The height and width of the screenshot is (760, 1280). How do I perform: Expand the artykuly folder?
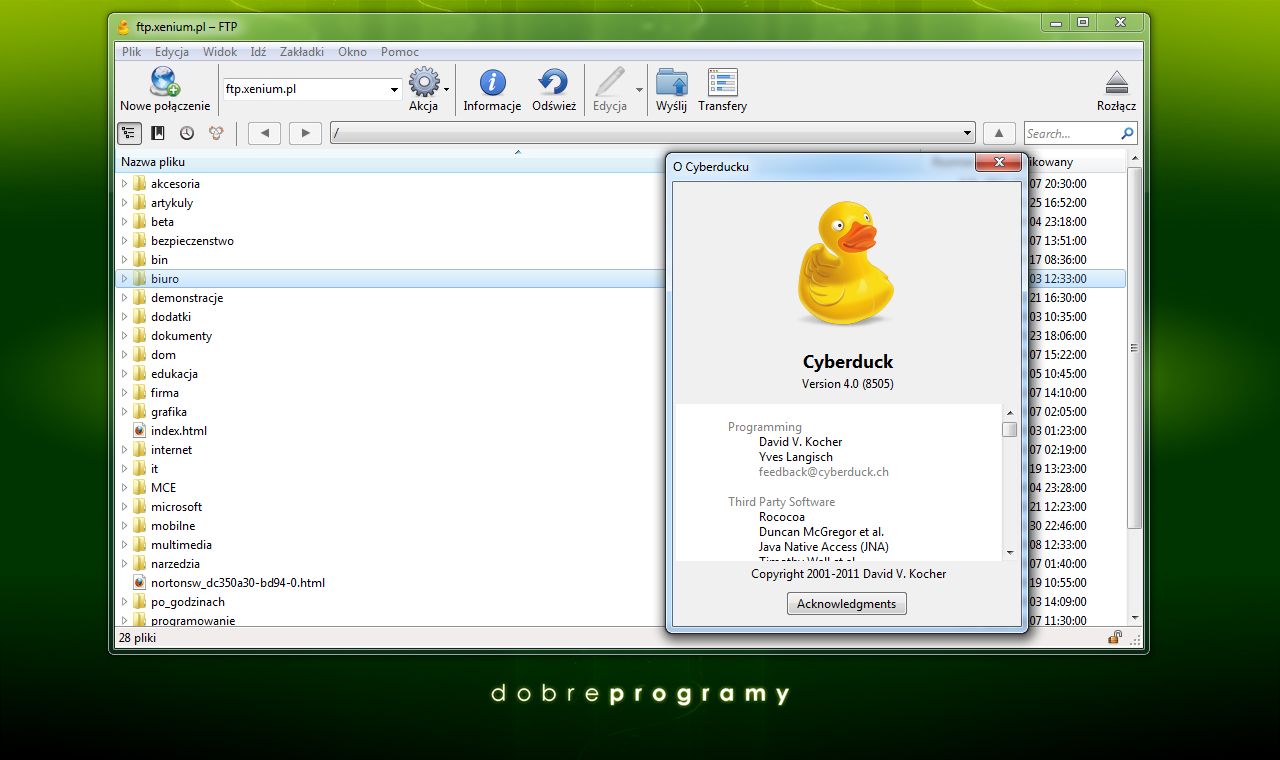click(125, 203)
